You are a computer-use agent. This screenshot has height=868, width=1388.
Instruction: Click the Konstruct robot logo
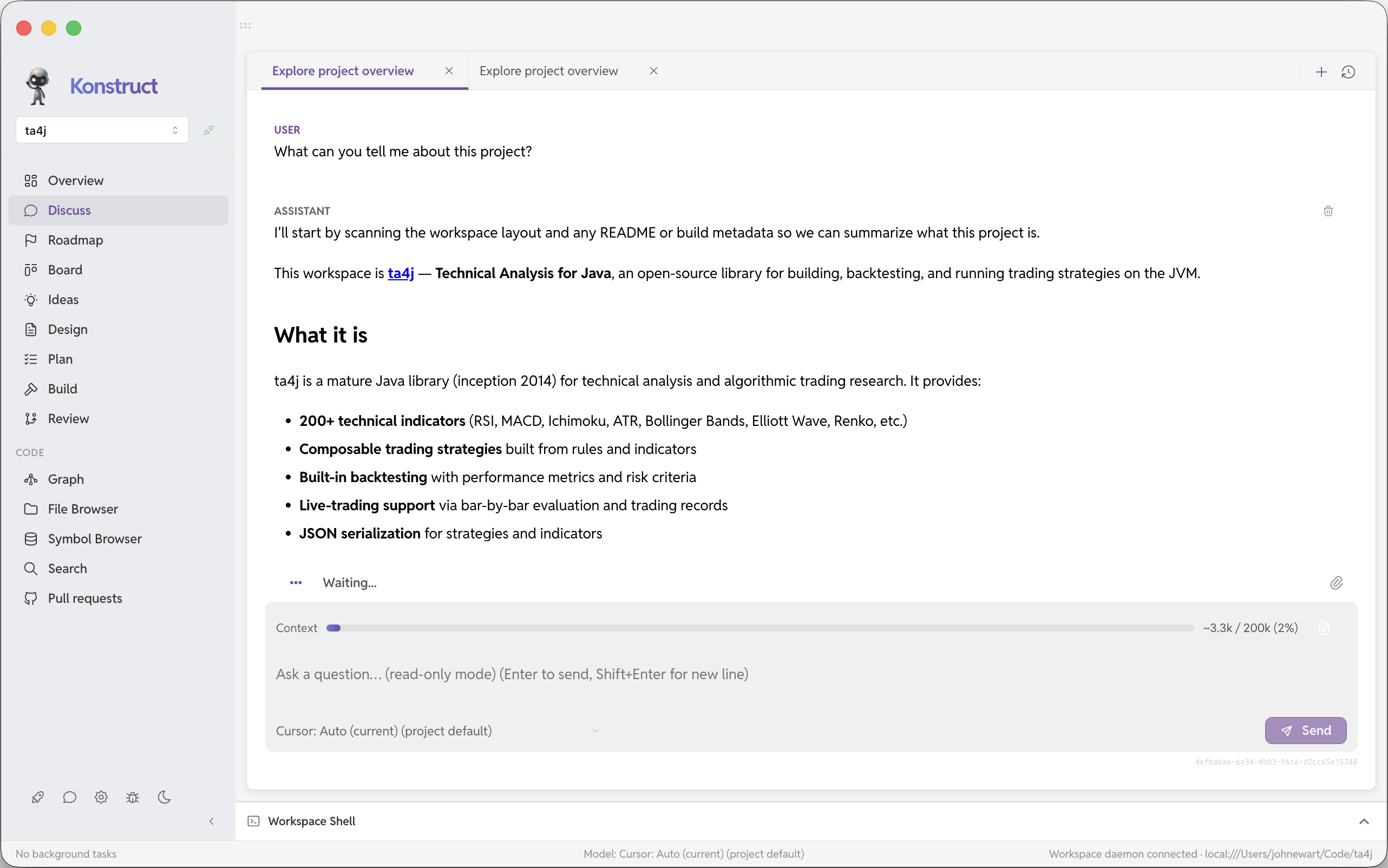(x=38, y=86)
